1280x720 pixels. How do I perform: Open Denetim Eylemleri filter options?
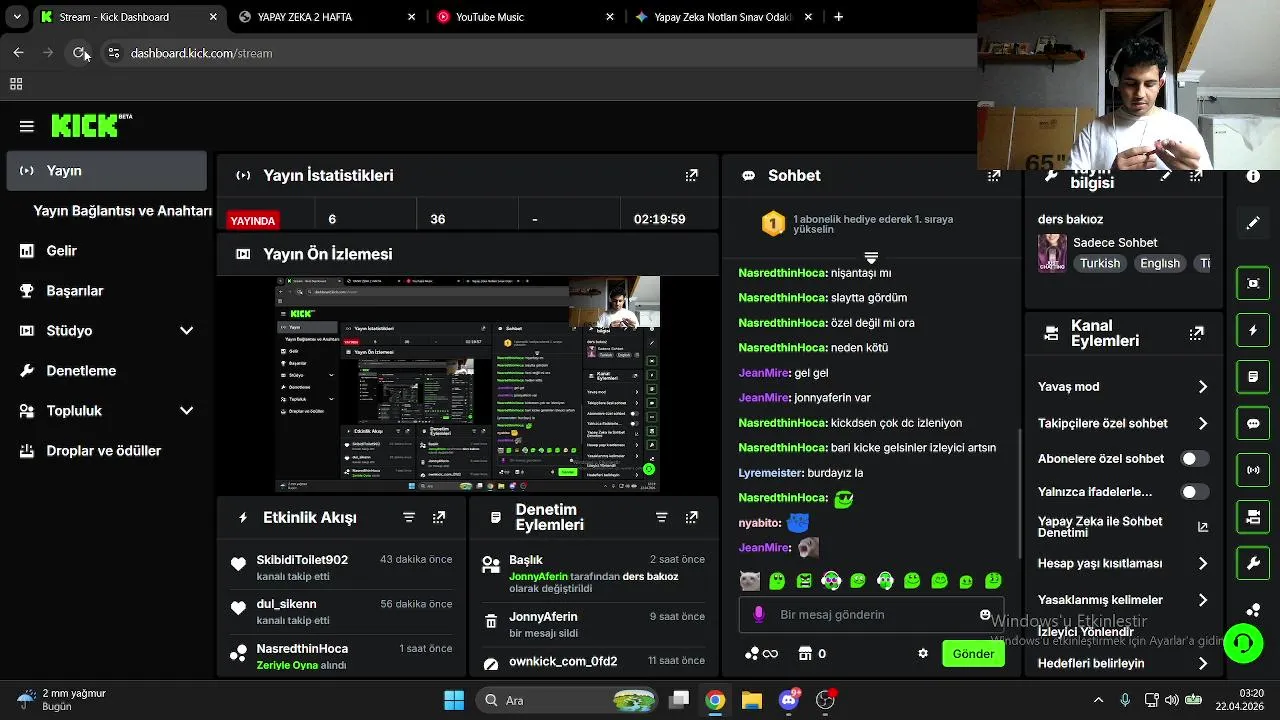coord(661,517)
